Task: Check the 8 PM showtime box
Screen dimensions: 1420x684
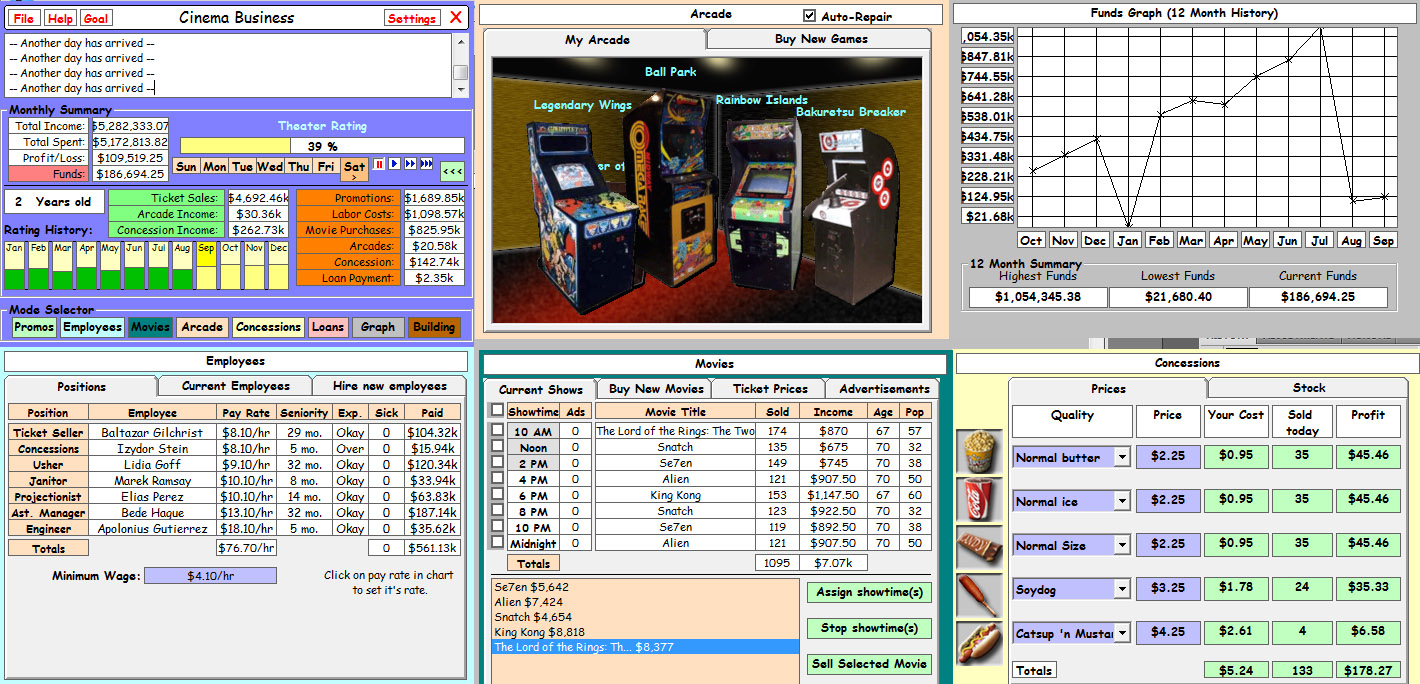Action: [497, 511]
